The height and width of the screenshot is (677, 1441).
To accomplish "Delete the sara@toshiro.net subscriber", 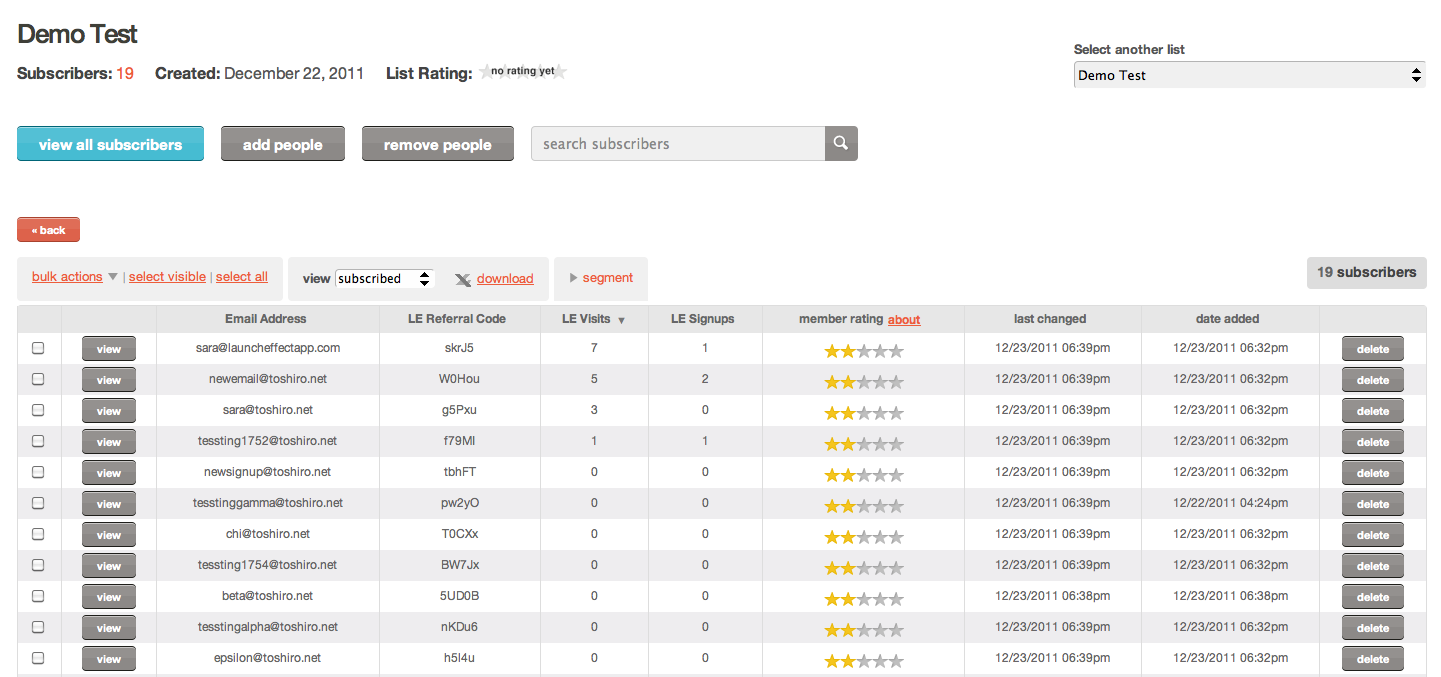I will [1373, 411].
